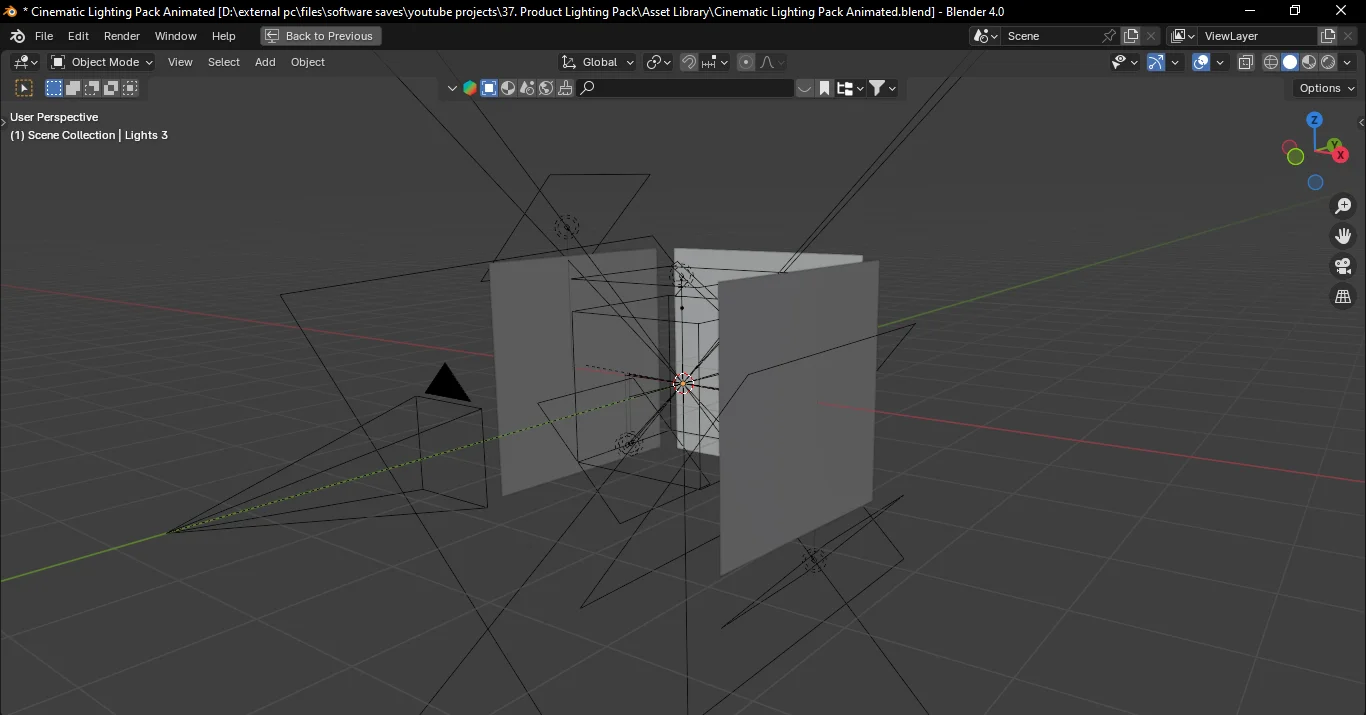Switch to camera view using sidebar icon
Image resolution: width=1366 pixels, height=715 pixels.
click(1343, 266)
